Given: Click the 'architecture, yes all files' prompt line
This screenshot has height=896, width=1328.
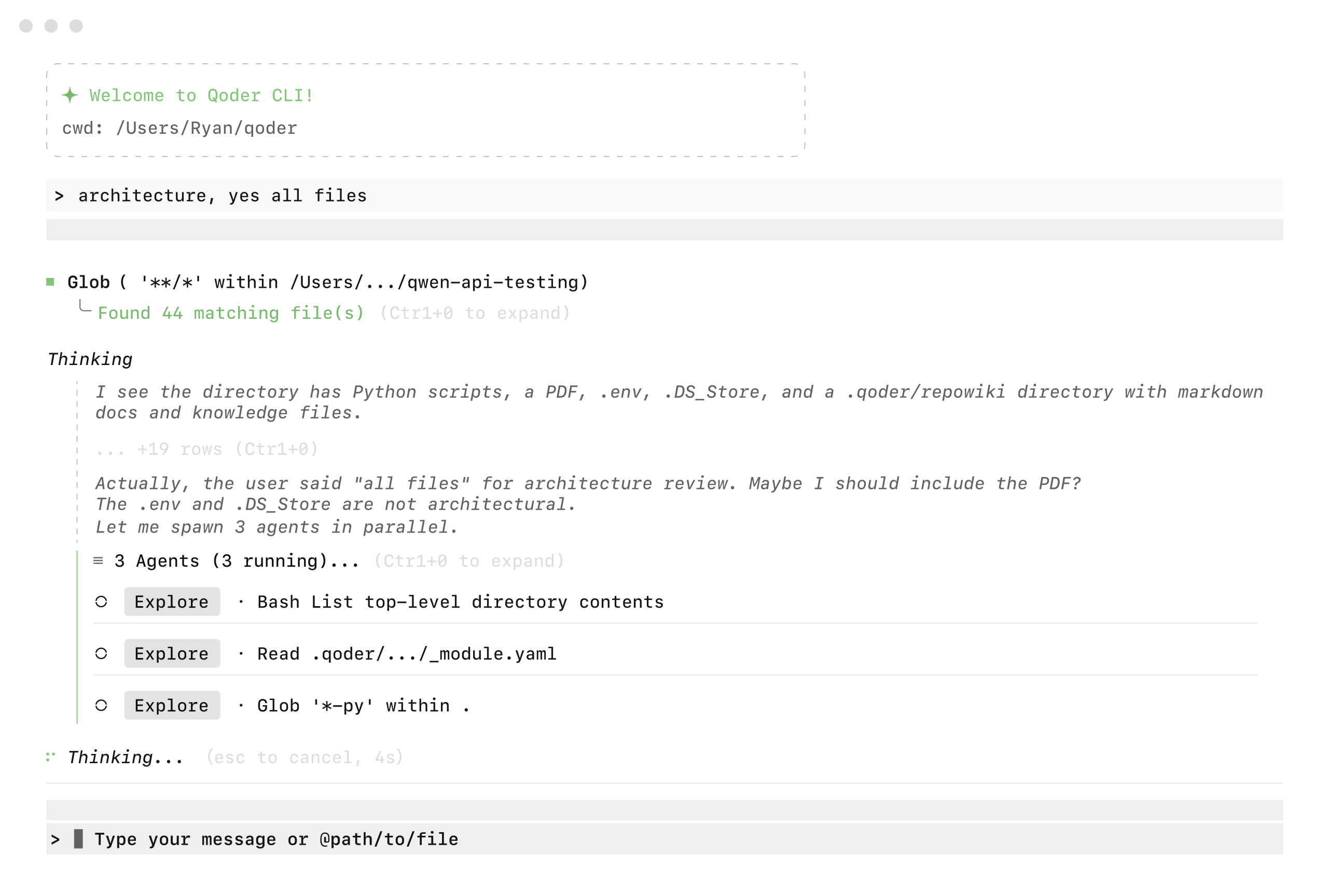Looking at the screenshot, I should tap(665, 195).
